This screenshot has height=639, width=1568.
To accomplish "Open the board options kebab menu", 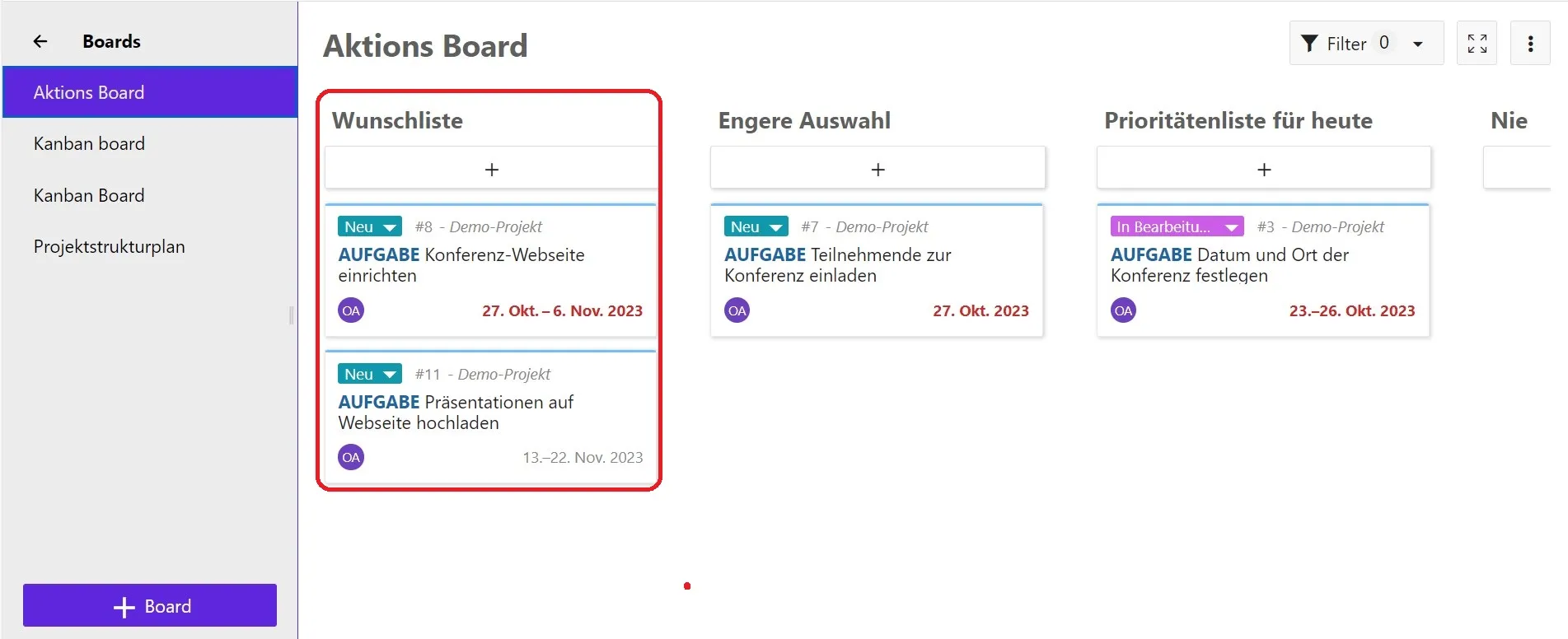I will tap(1530, 43).
